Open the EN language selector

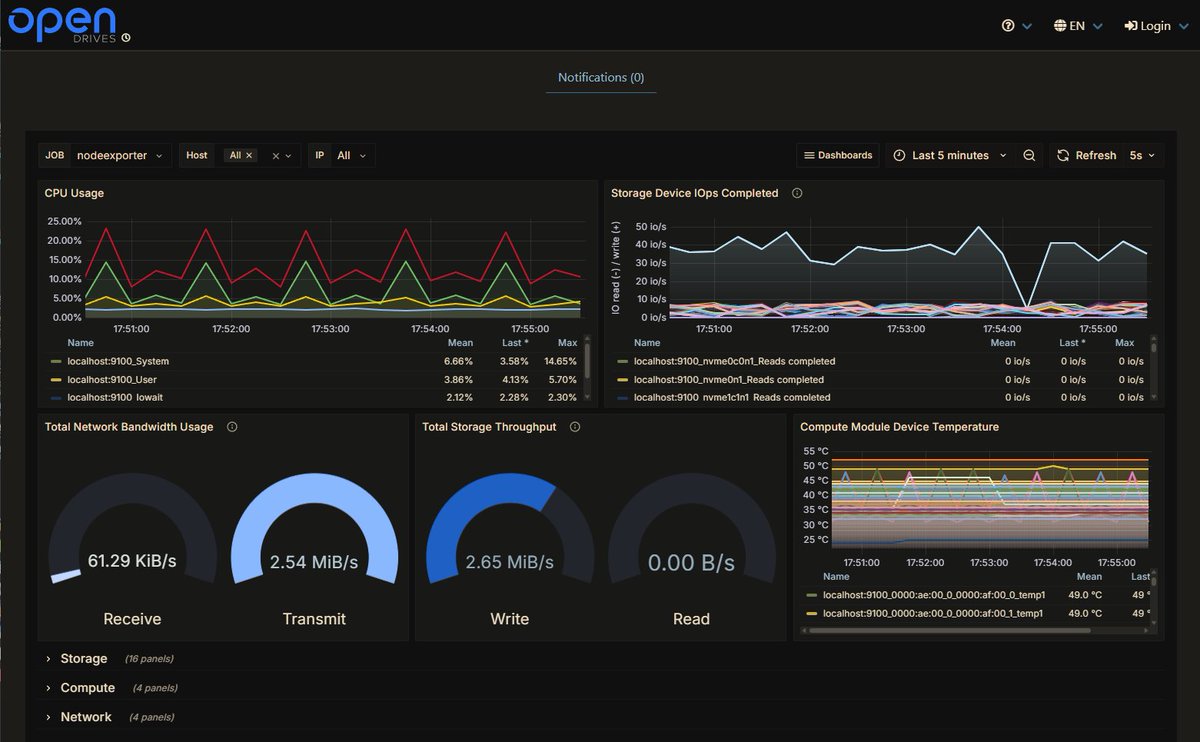[1077, 26]
